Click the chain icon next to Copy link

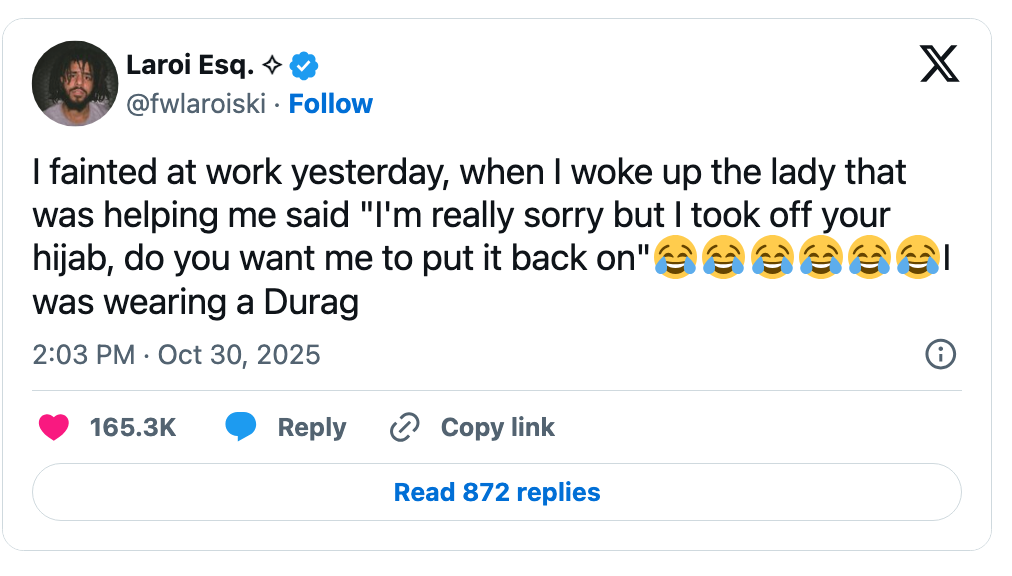[404, 426]
